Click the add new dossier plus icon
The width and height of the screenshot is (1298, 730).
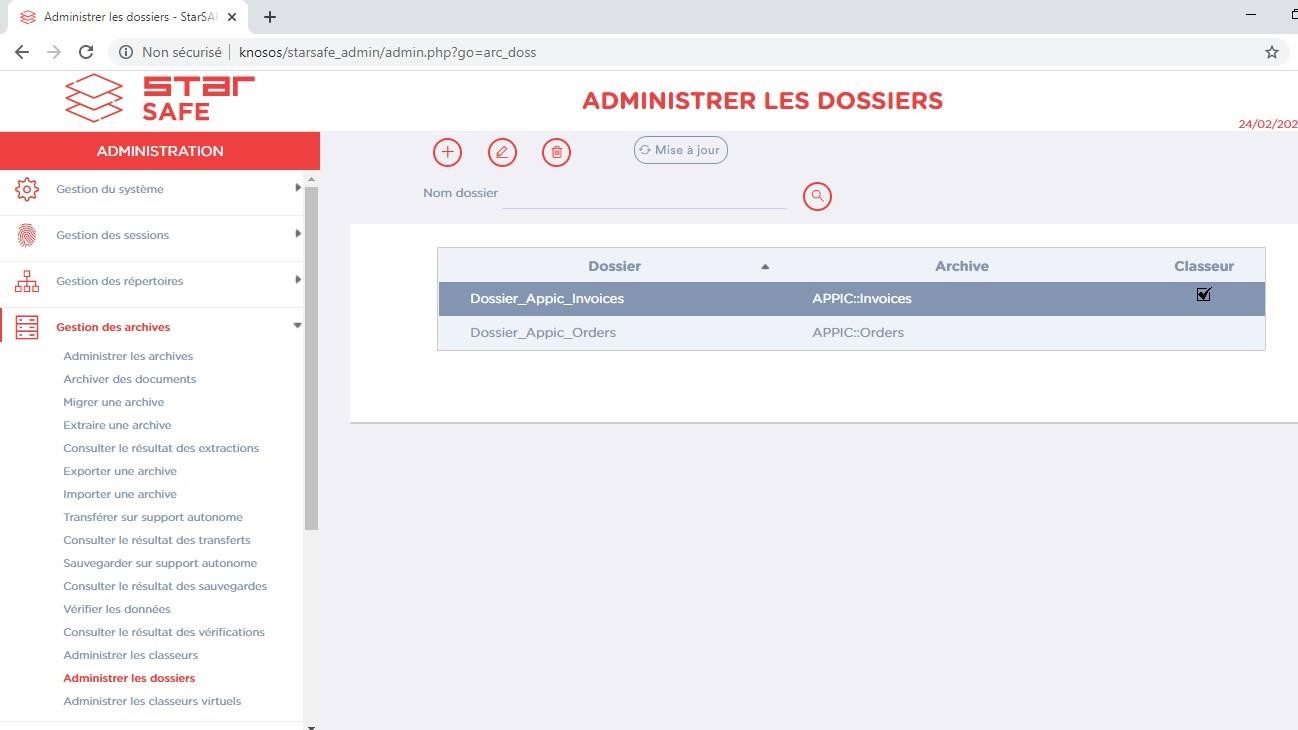pyautogui.click(x=447, y=152)
